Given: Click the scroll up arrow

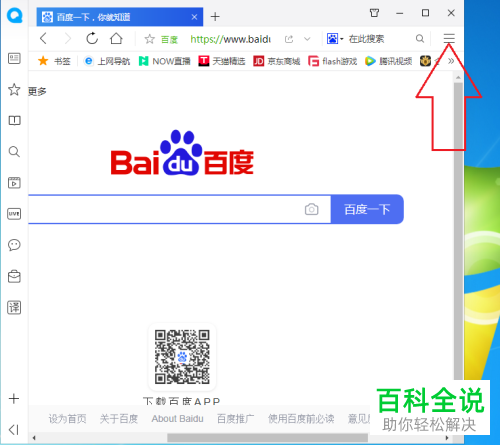Looking at the screenshot, I should (458, 77).
